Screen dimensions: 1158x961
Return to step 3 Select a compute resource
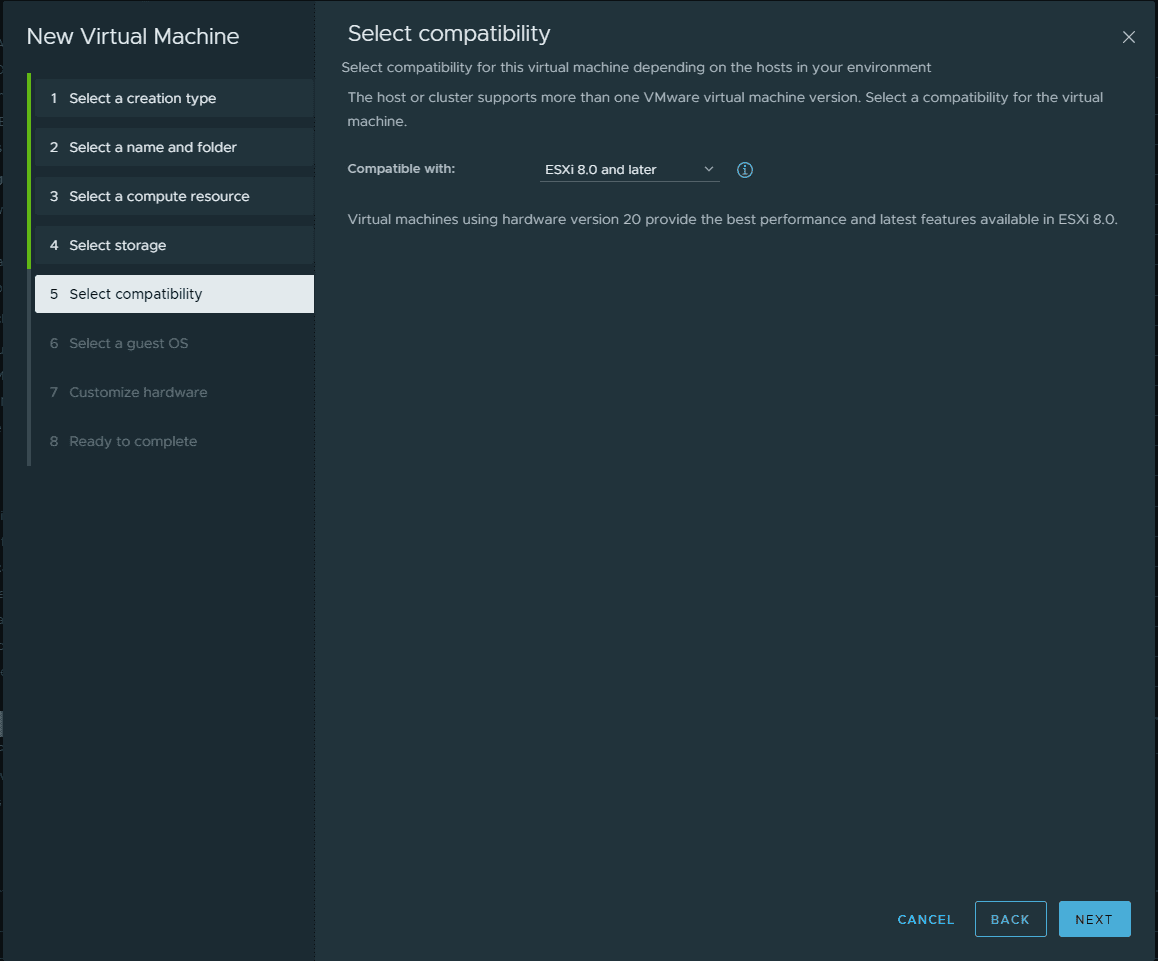159,196
